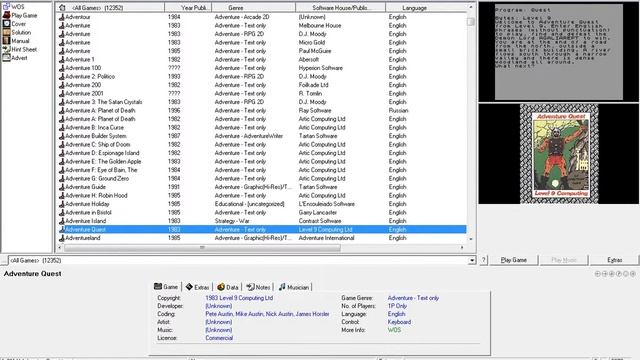Select the Adventure row by Melbourne House
Viewport: 640px width, 360px height.
tap(262, 25)
